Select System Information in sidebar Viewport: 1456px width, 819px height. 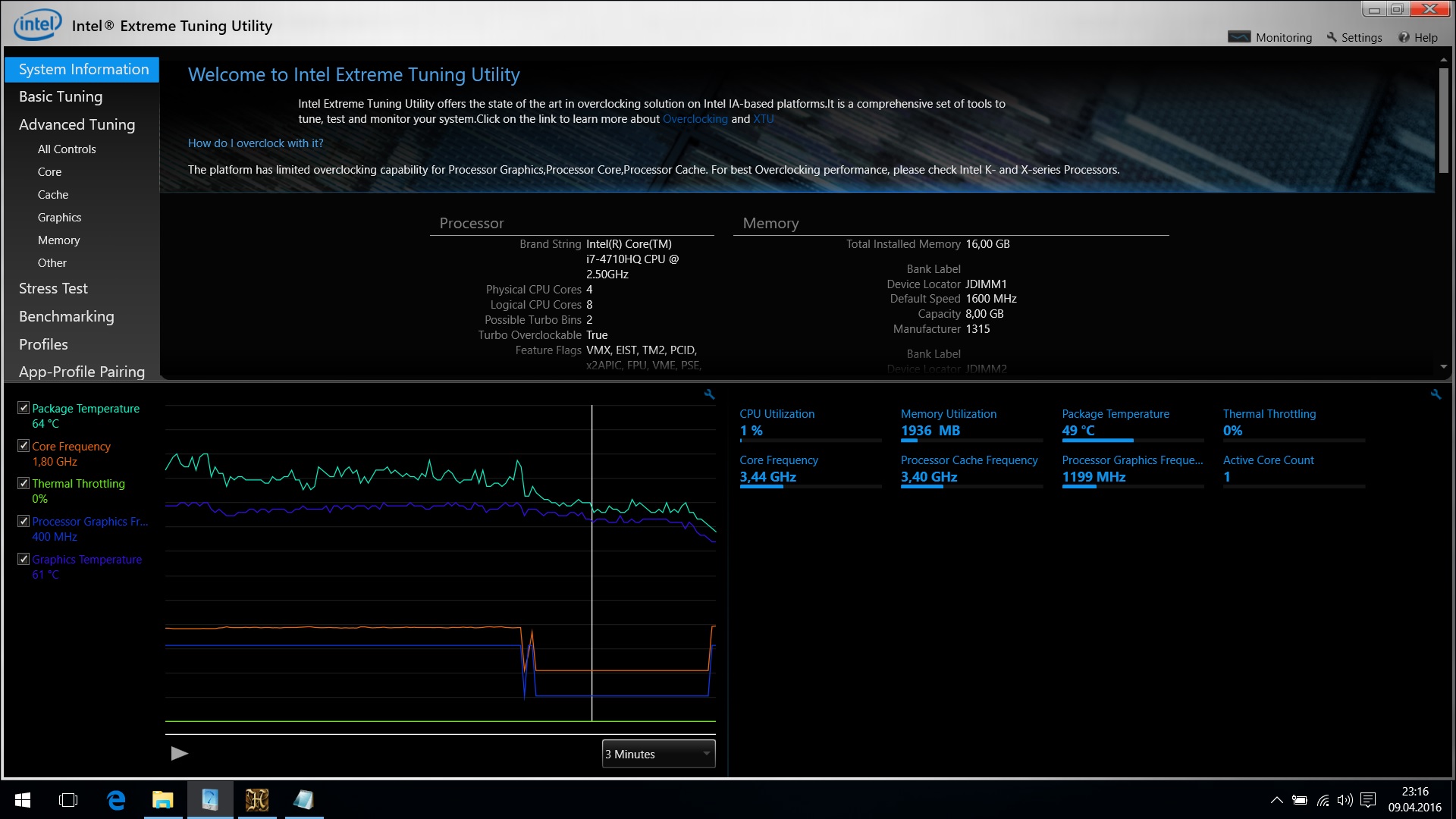82,69
